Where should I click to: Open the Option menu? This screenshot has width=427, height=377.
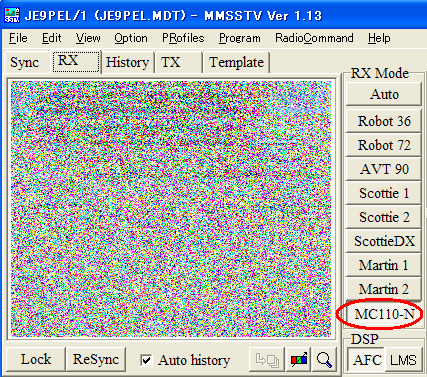point(131,38)
